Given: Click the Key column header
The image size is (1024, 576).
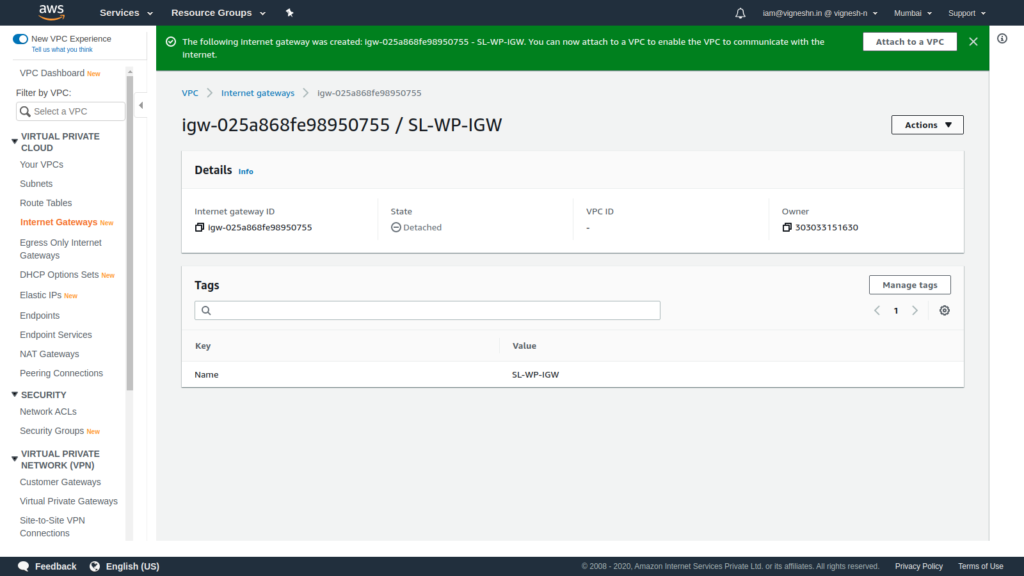Looking at the screenshot, I should pos(203,346).
